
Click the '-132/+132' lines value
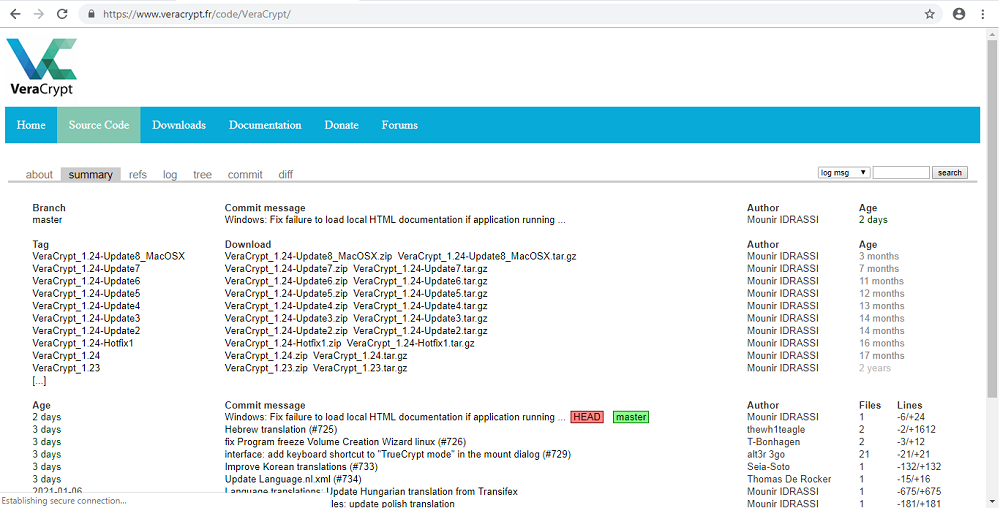click(x=919, y=467)
